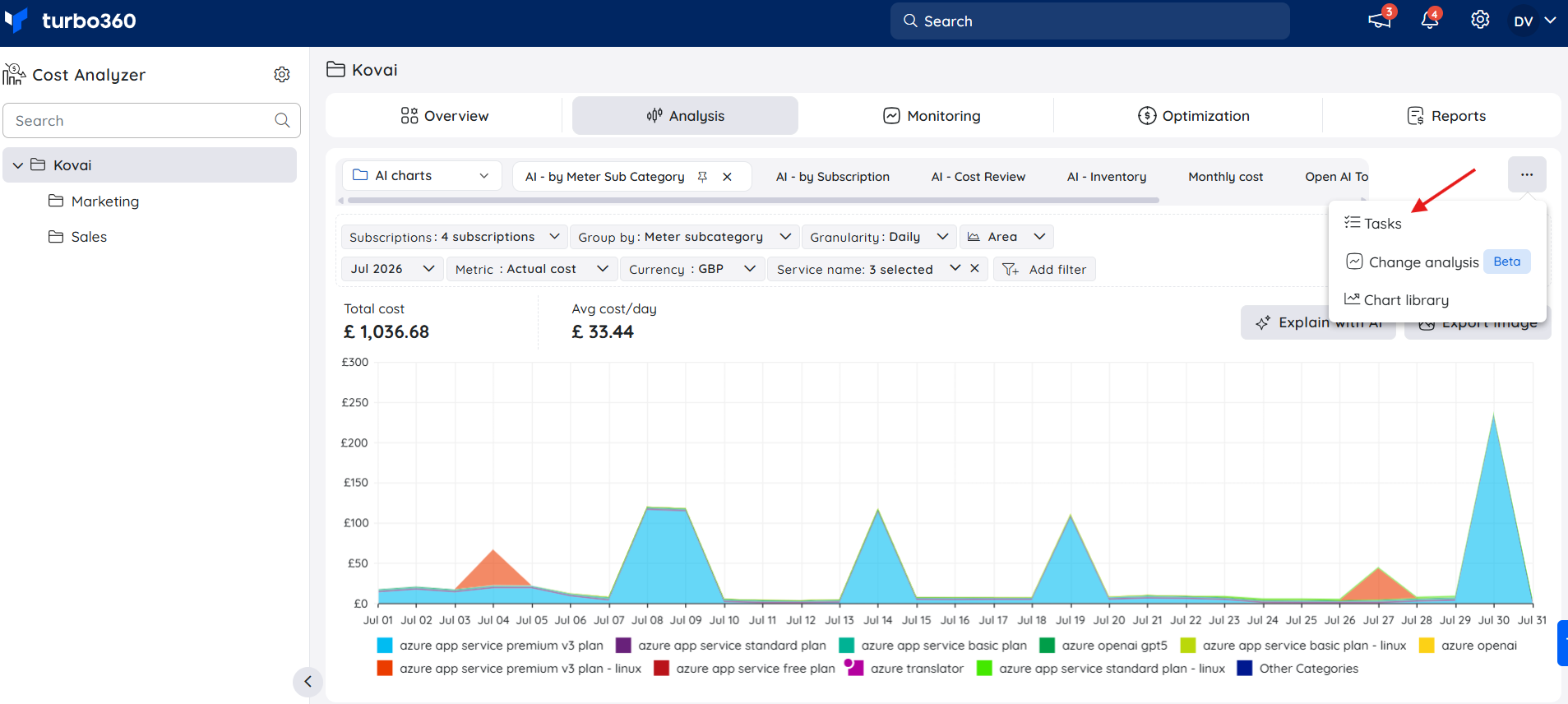Image resolution: width=1568 pixels, height=704 pixels.
Task: Toggle azure app service basic plan - linux legend
Action: pyautogui.click(x=1293, y=646)
